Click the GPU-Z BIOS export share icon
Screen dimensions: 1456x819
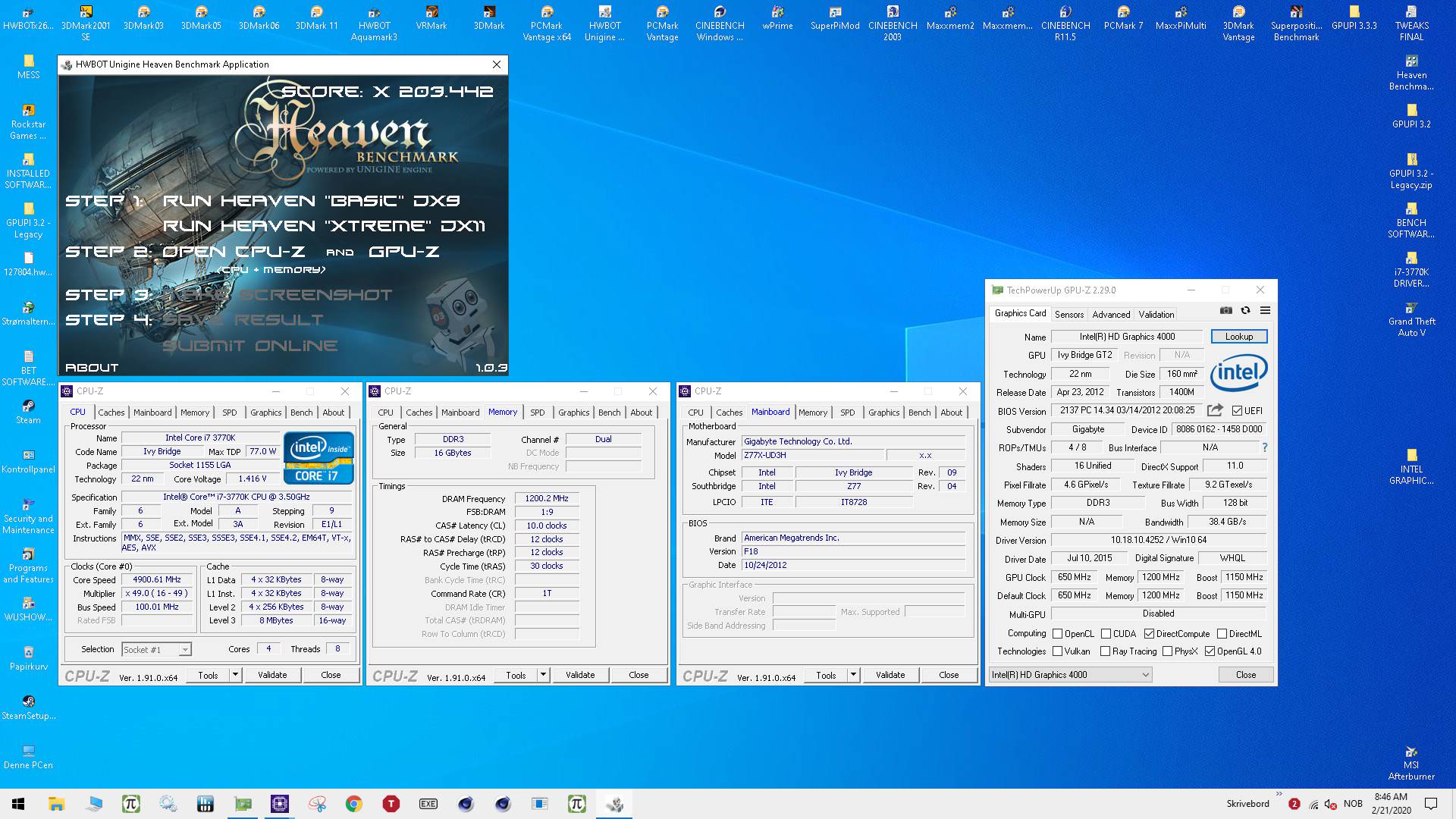(x=1215, y=410)
